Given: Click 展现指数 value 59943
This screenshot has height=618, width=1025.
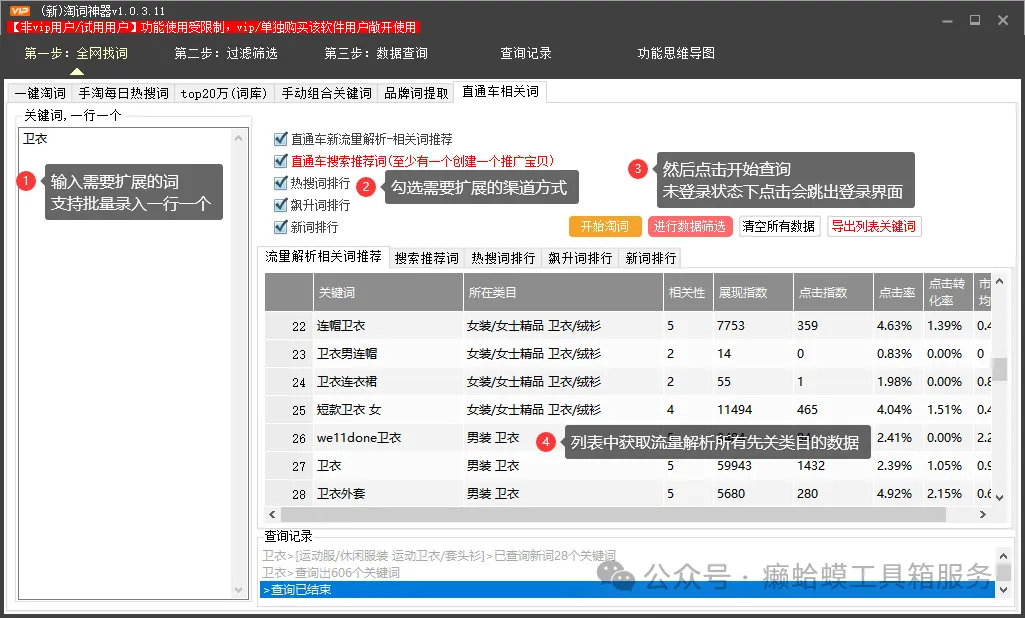Looking at the screenshot, I should click(x=735, y=466).
